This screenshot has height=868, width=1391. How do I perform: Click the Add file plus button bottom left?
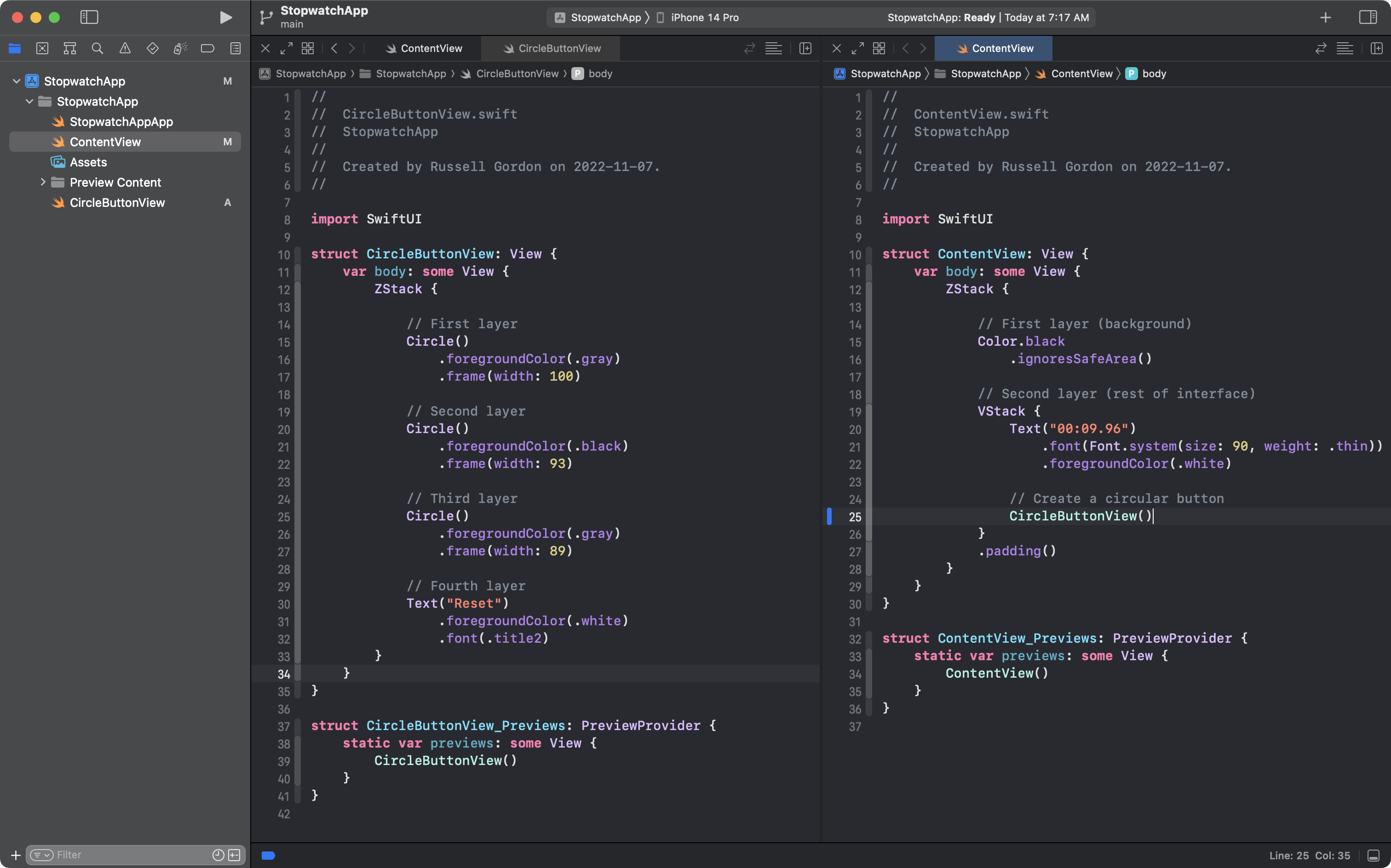[x=16, y=855]
